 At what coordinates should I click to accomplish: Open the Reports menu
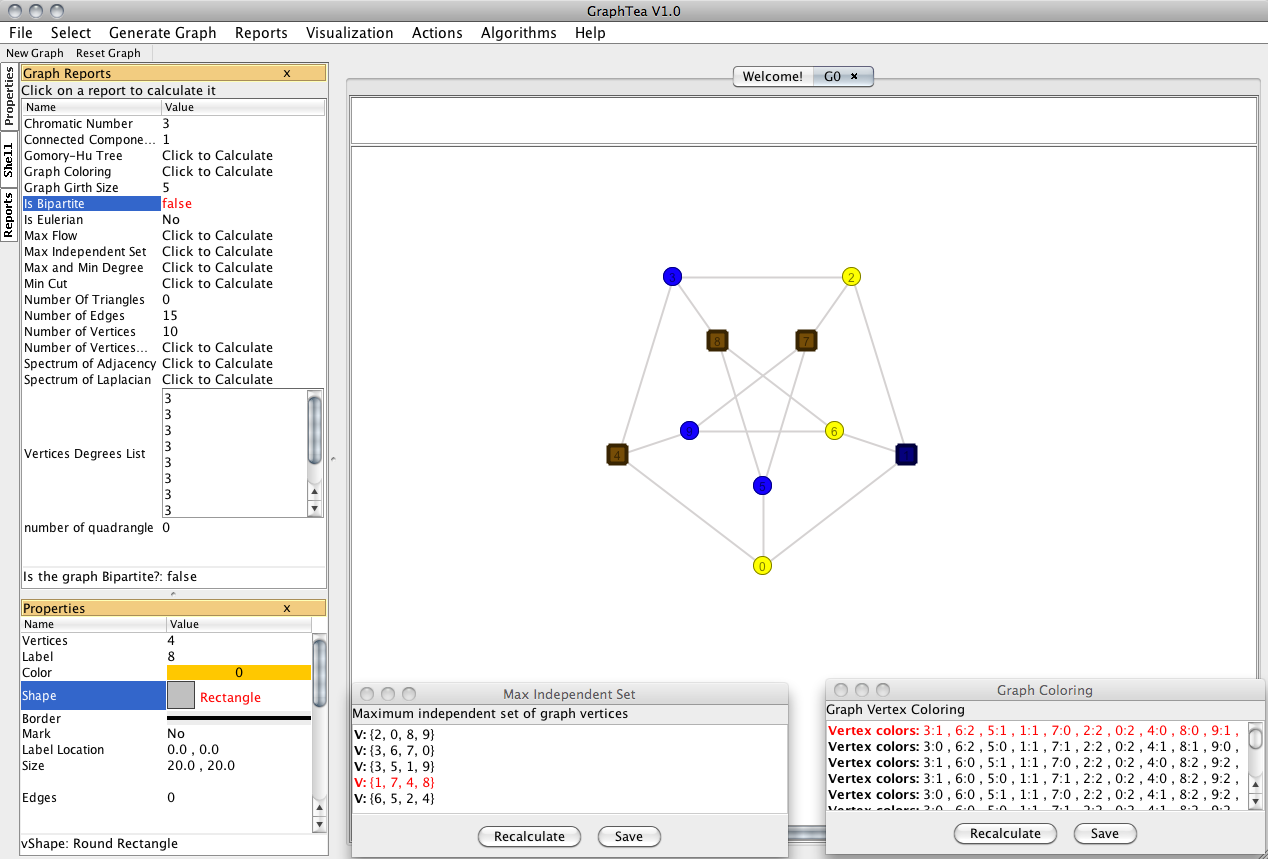261,32
